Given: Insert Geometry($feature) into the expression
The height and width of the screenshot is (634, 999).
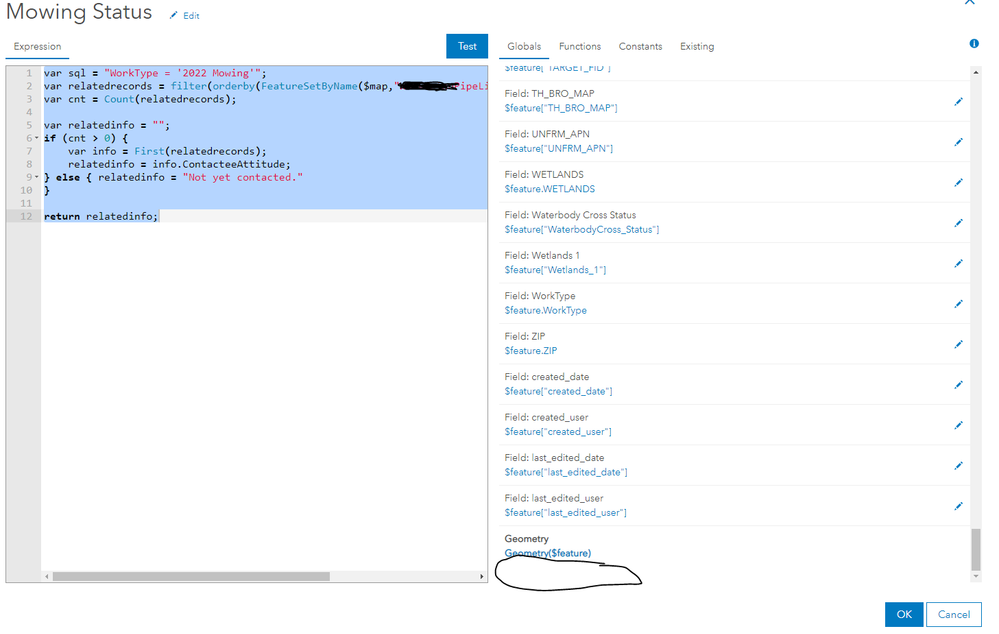Looking at the screenshot, I should click(548, 553).
